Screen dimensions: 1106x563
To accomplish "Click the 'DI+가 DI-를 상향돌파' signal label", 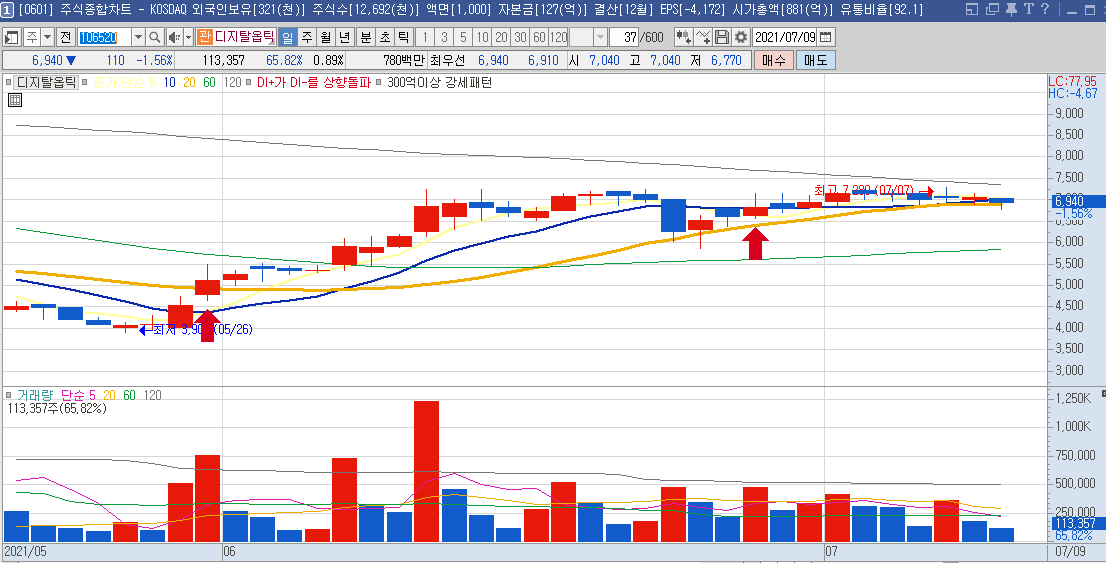I will [313, 83].
